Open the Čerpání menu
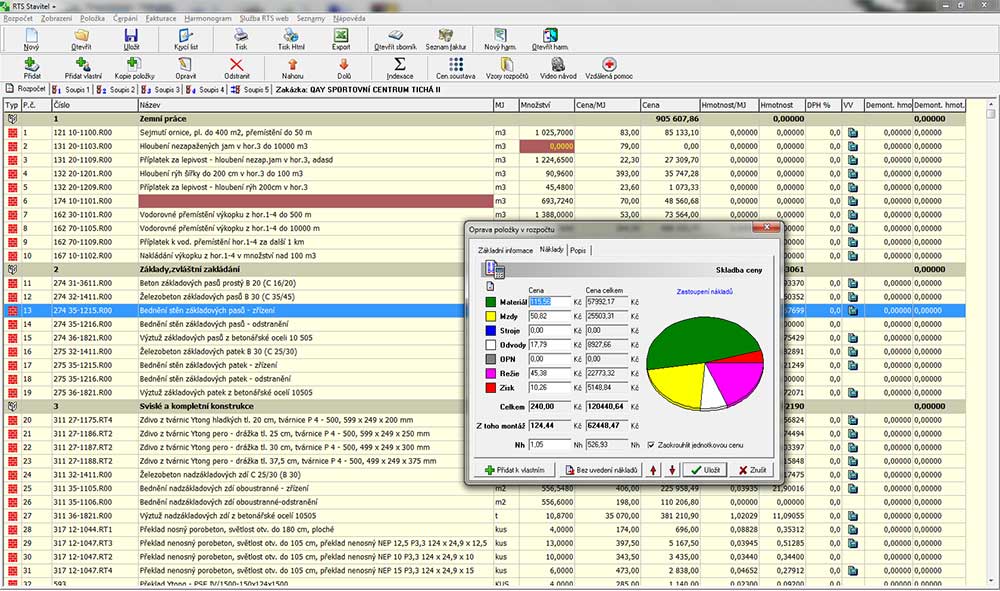The width and height of the screenshot is (1000, 591). click(125, 18)
